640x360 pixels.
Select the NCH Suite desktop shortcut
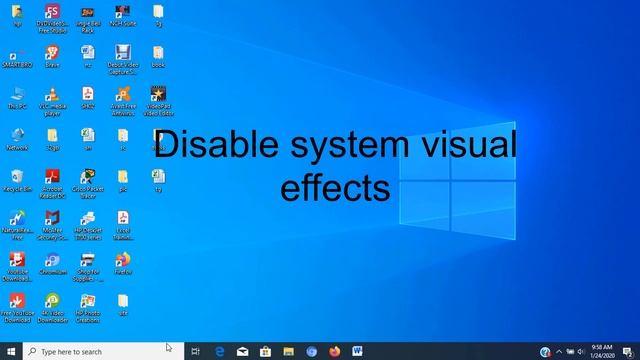coord(123,16)
